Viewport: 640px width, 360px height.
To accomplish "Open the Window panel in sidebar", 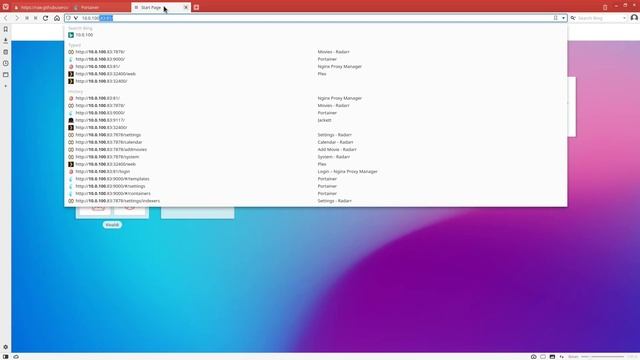I will coord(6,75).
